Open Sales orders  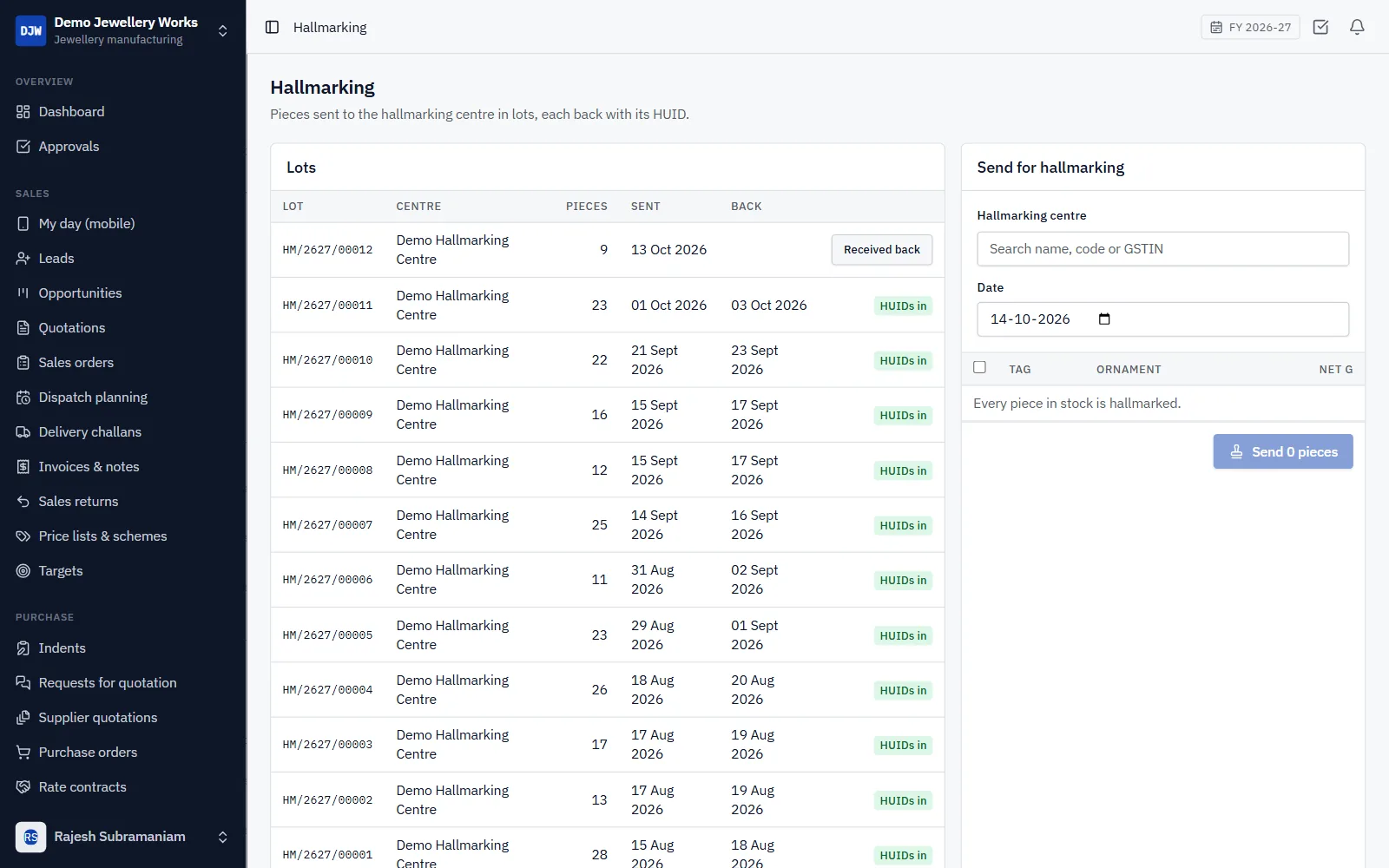click(x=122, y=363)
